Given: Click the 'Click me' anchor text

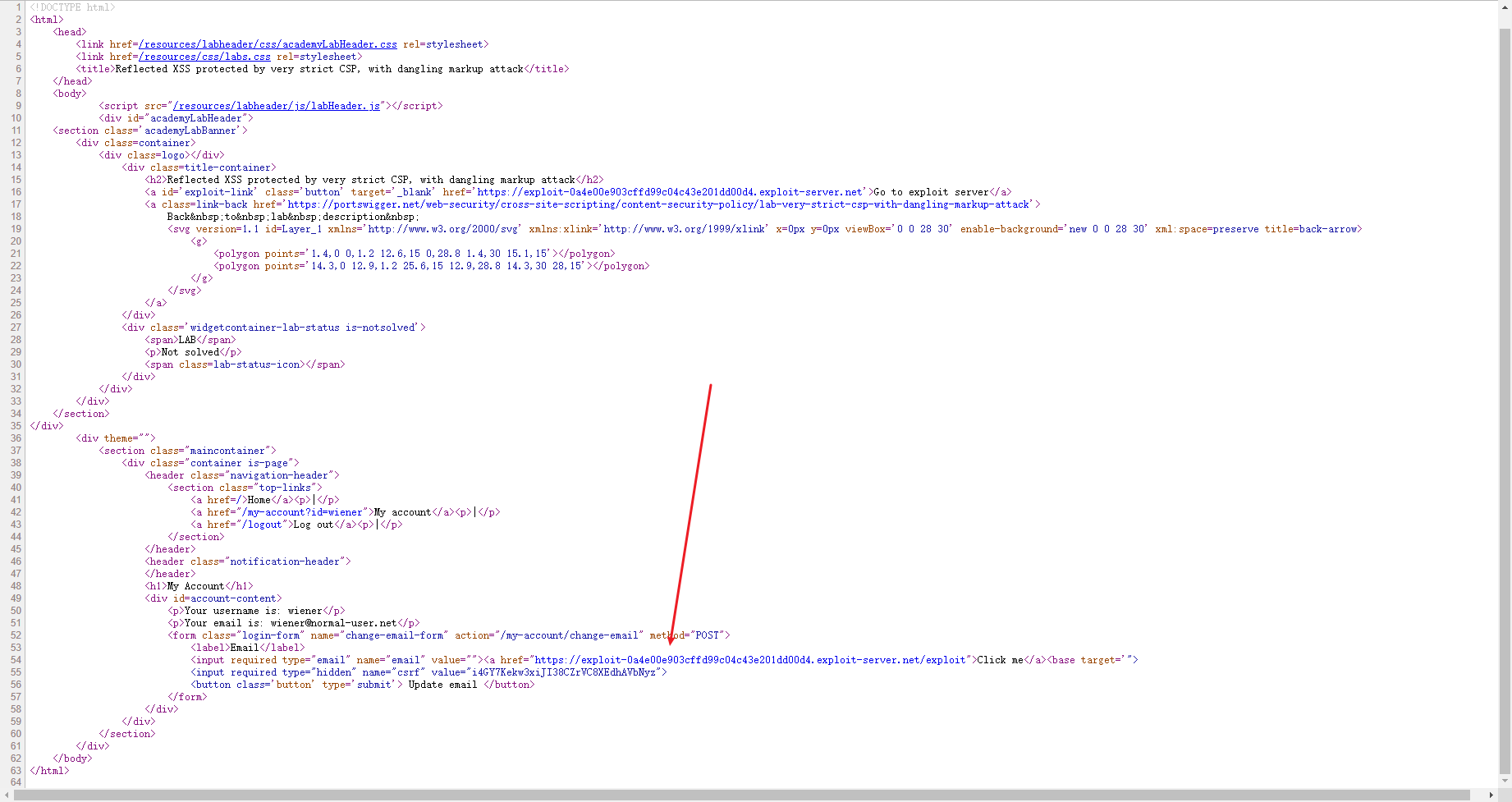Looking at the screenshot, I should [1000, 660].
